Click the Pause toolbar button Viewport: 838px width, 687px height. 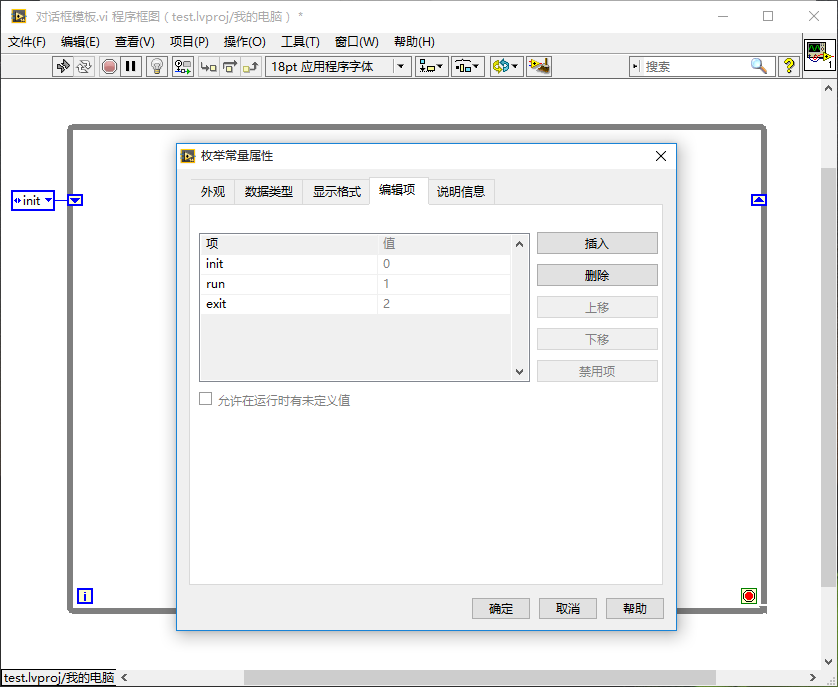[x=131, y=66]
